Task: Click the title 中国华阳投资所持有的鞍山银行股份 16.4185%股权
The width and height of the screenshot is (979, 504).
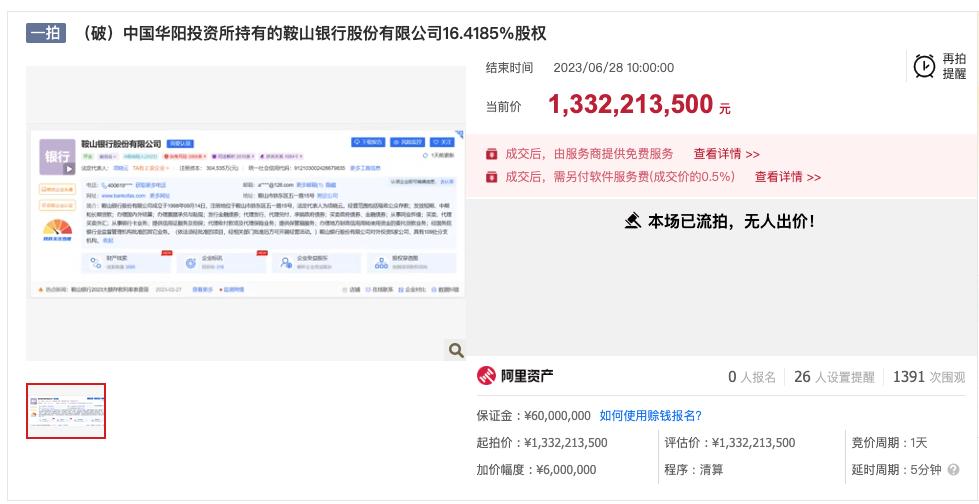Action: pos(312,33)
